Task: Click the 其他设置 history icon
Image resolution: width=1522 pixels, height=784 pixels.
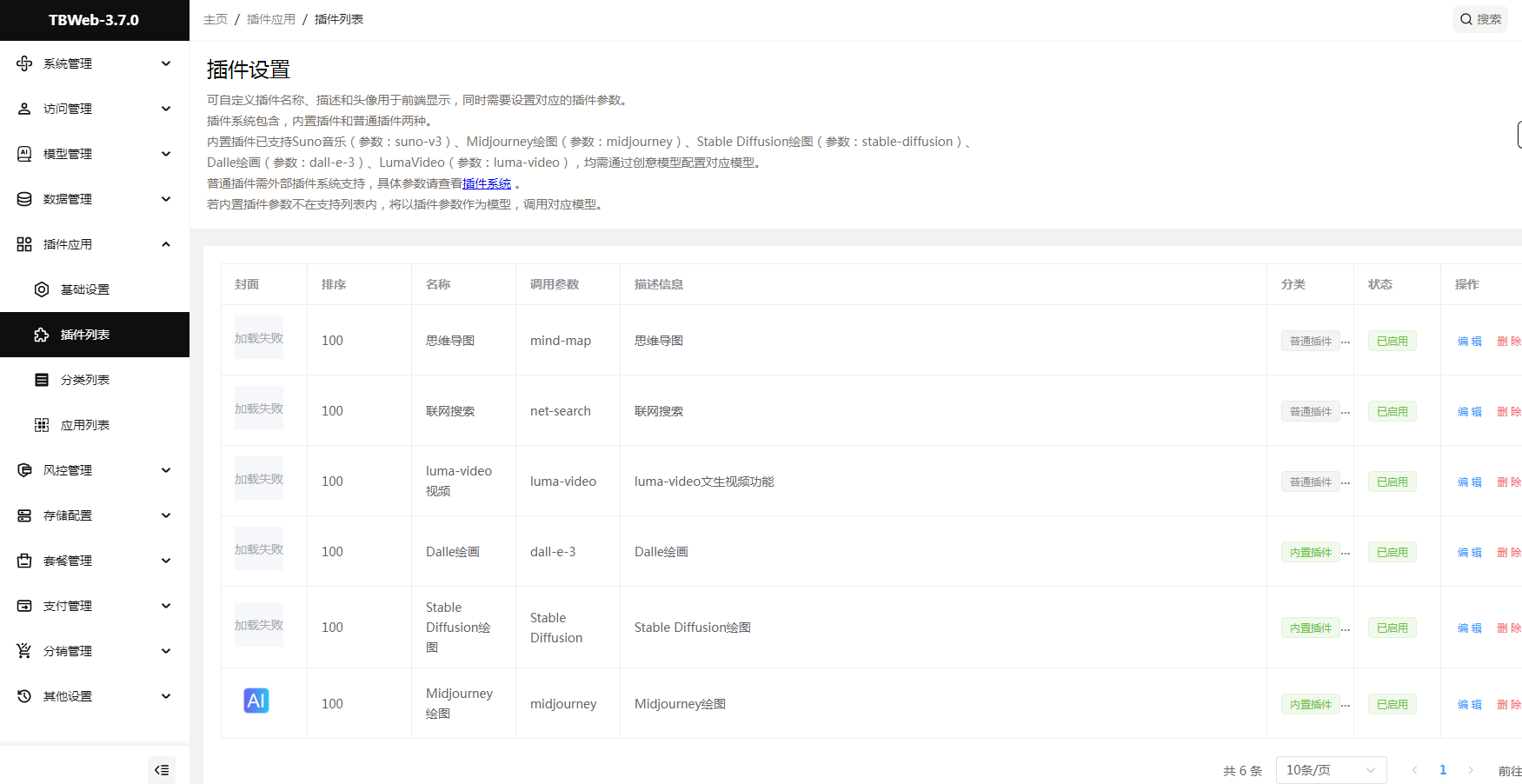Action: [x=24, y=696]
